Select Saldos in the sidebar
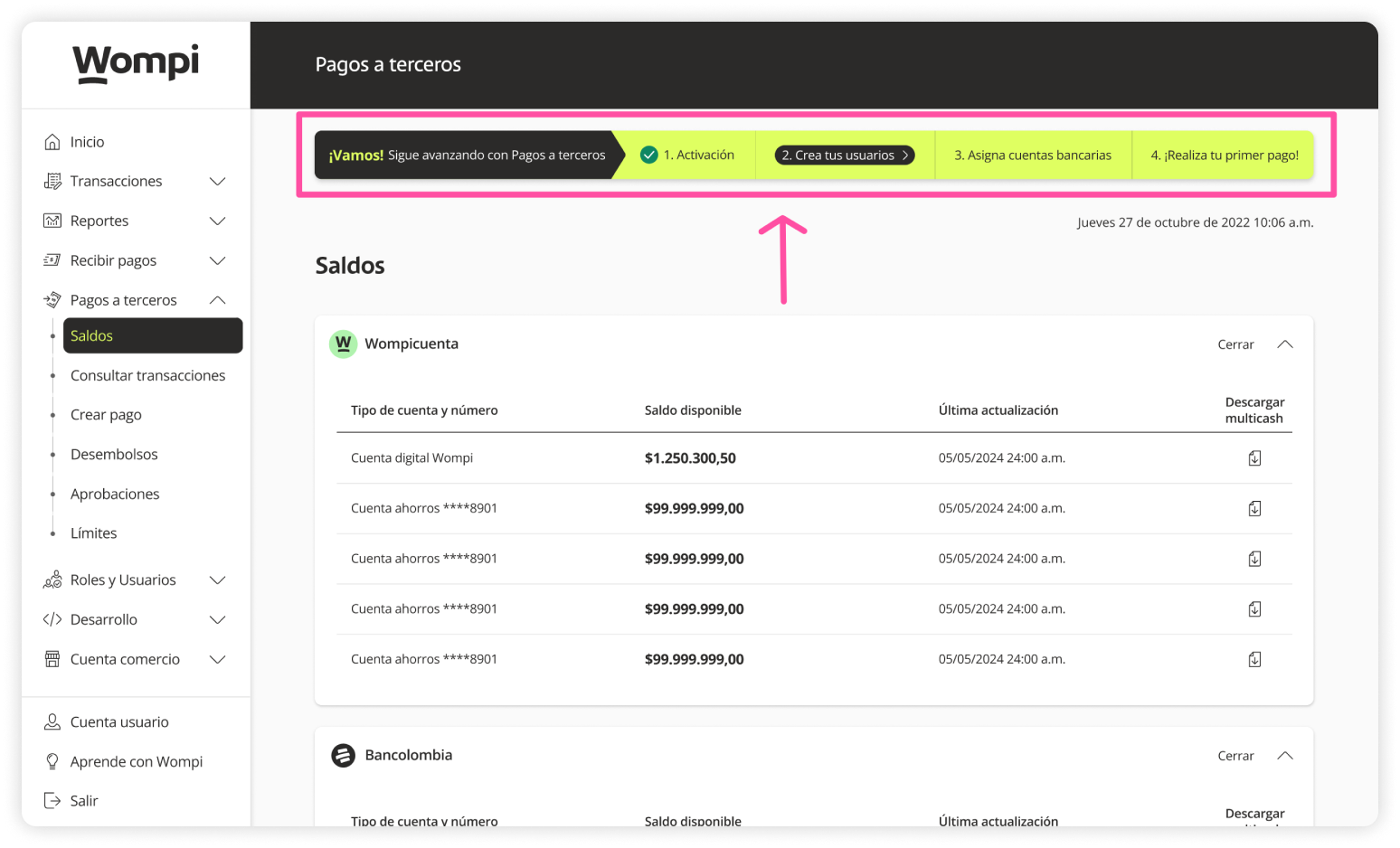This screenshot has width=1400, height=848. (91, 335)
